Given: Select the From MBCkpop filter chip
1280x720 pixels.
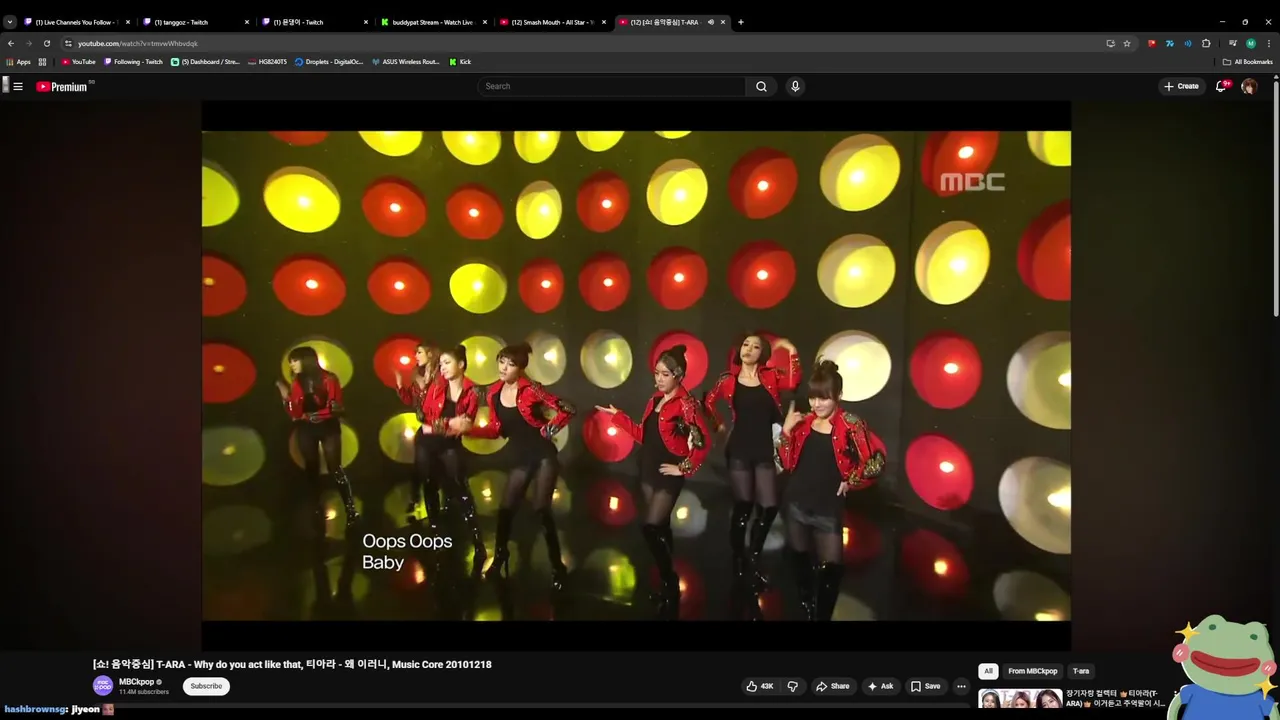Looking at the screenshot, I should coord(1032,671).
